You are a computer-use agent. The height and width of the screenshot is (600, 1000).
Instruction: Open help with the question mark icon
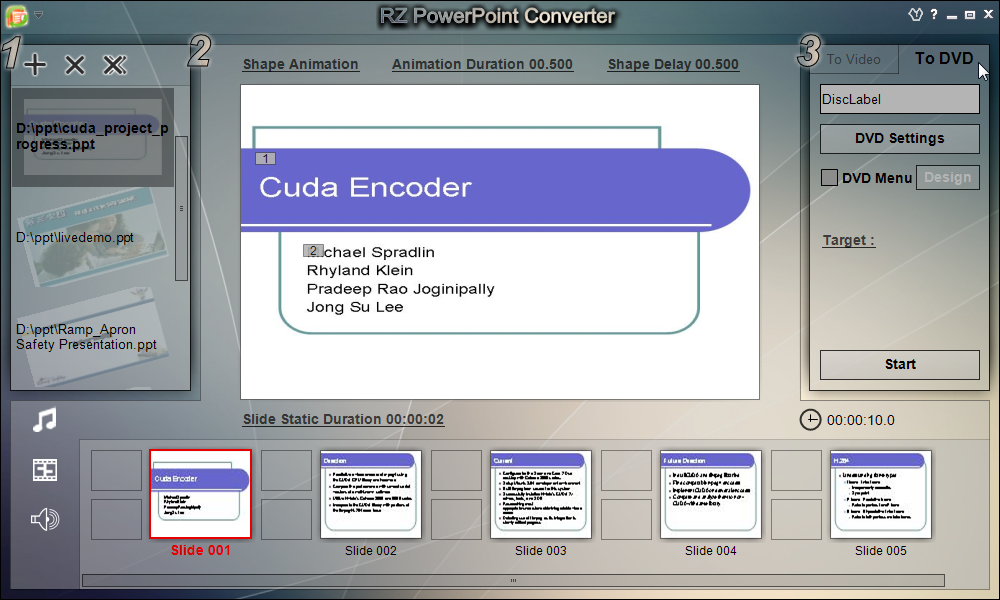click(x=933, y=14)
